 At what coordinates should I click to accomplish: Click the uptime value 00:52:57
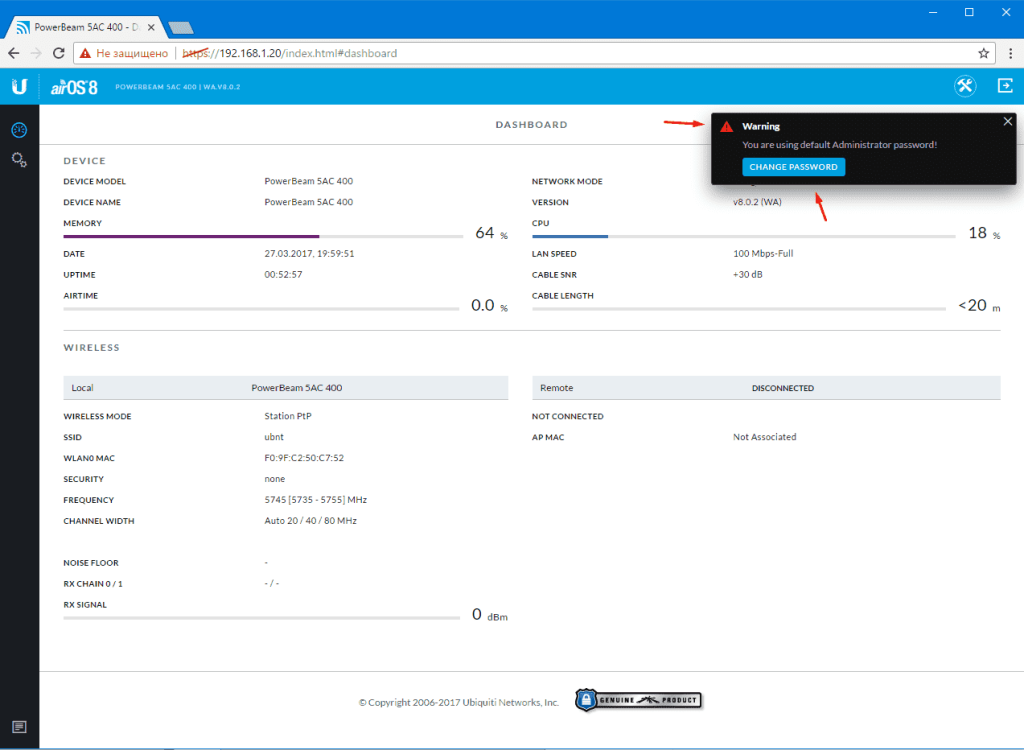283,274
